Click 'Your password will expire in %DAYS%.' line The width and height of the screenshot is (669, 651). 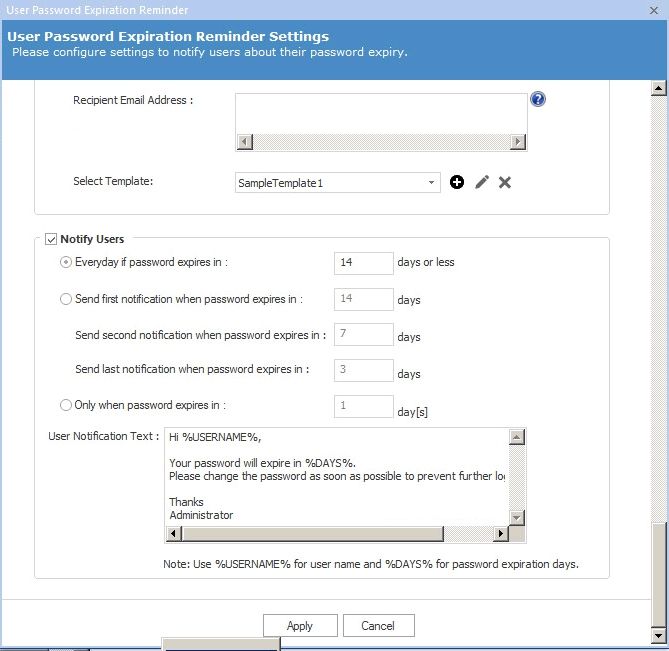coord(262,463)
